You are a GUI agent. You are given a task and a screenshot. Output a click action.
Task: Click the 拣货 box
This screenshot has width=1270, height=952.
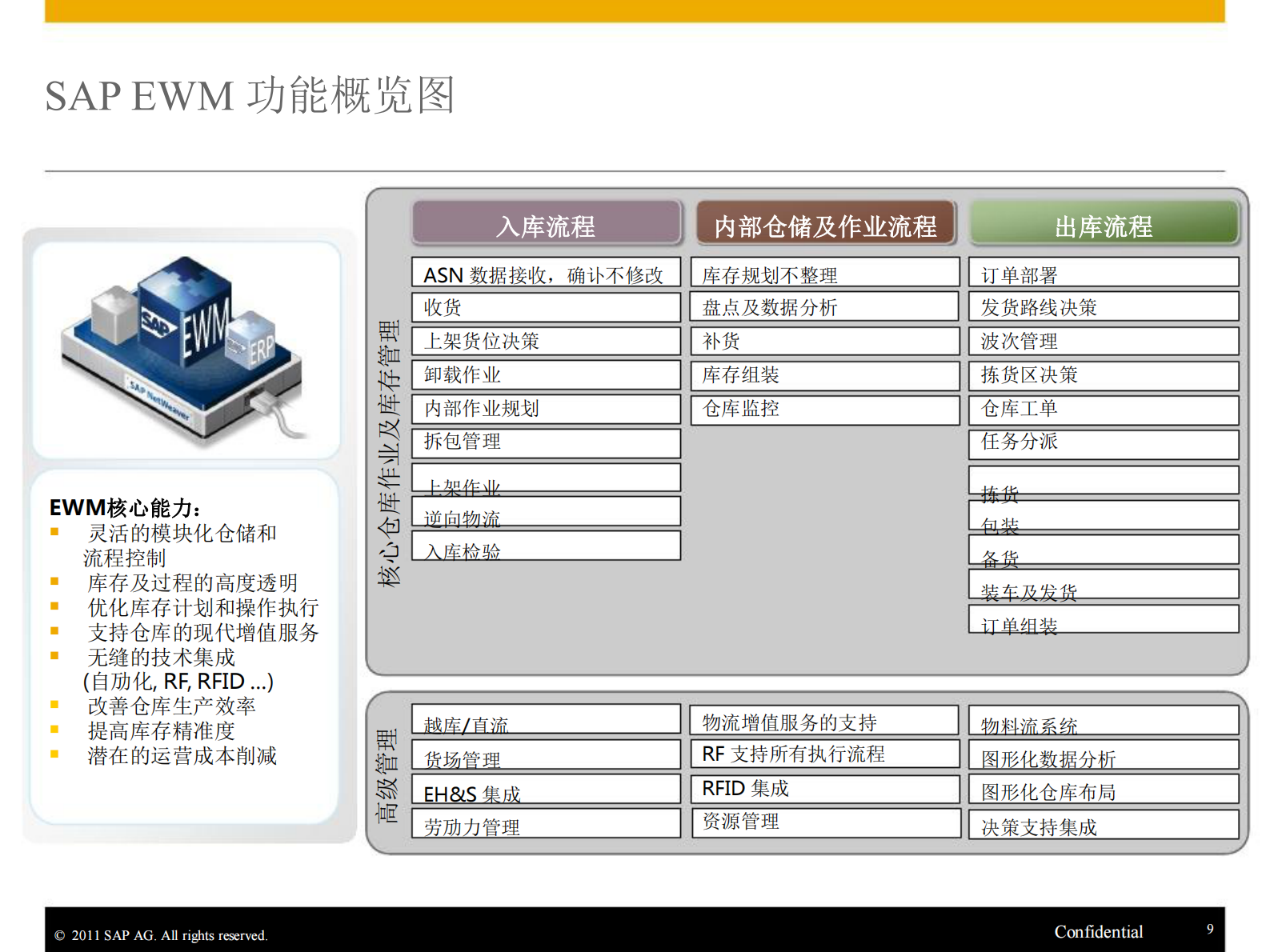click(x=1104, y=481)
